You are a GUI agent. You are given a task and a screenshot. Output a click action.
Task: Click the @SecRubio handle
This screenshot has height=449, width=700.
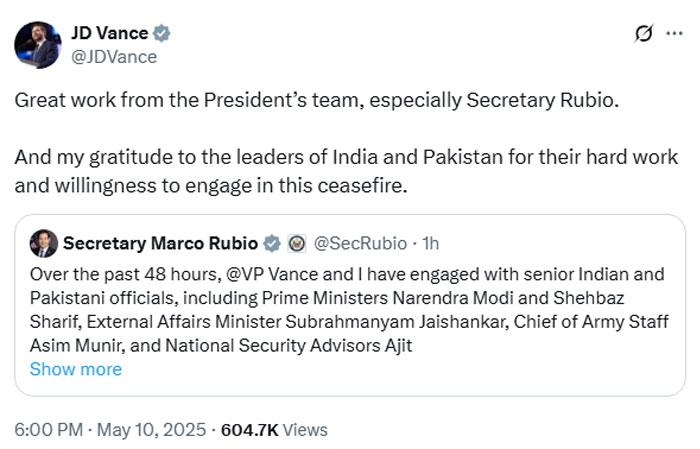[x=360, y=243]
